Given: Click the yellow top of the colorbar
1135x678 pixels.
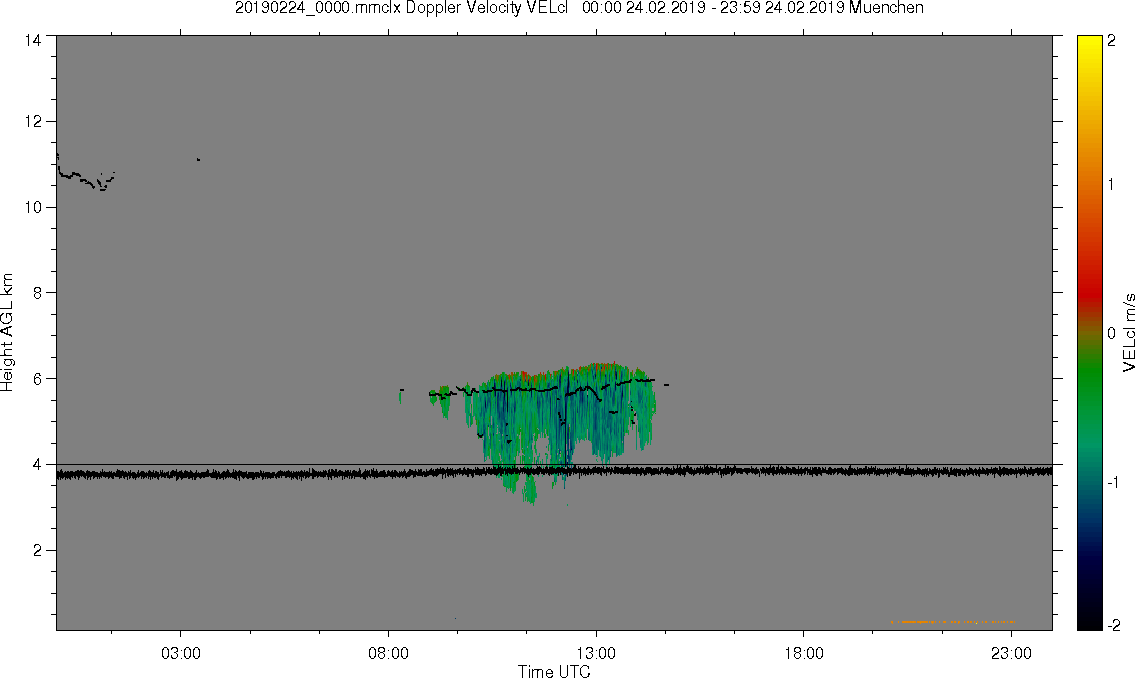Looking at the screenshot, I should (x=1089, y=42).
